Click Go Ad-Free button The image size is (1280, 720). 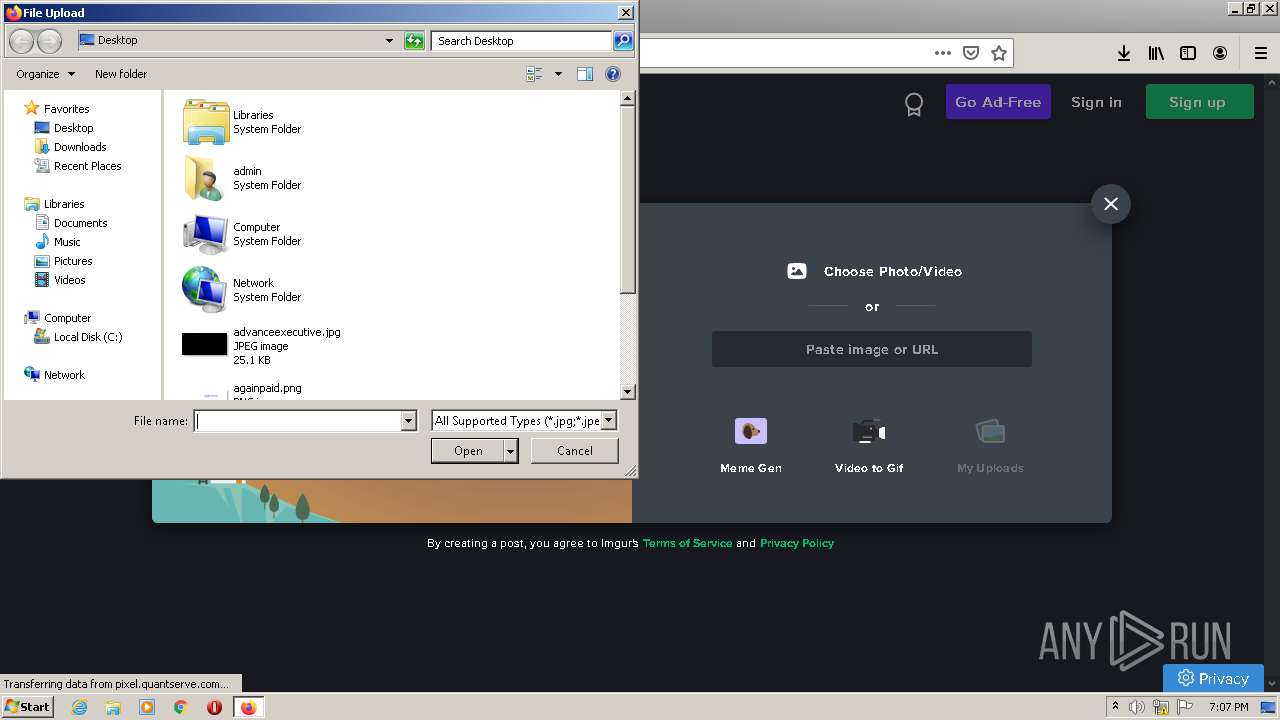pyautogui.click(x=998, y=102)
